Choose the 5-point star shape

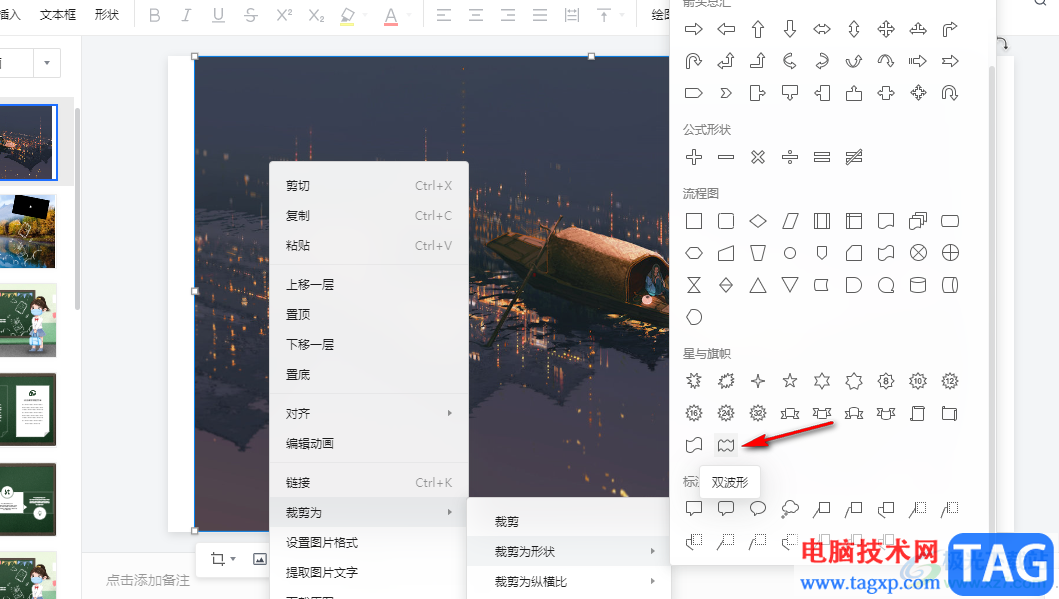pyautogui.click(x=790, y=381)
